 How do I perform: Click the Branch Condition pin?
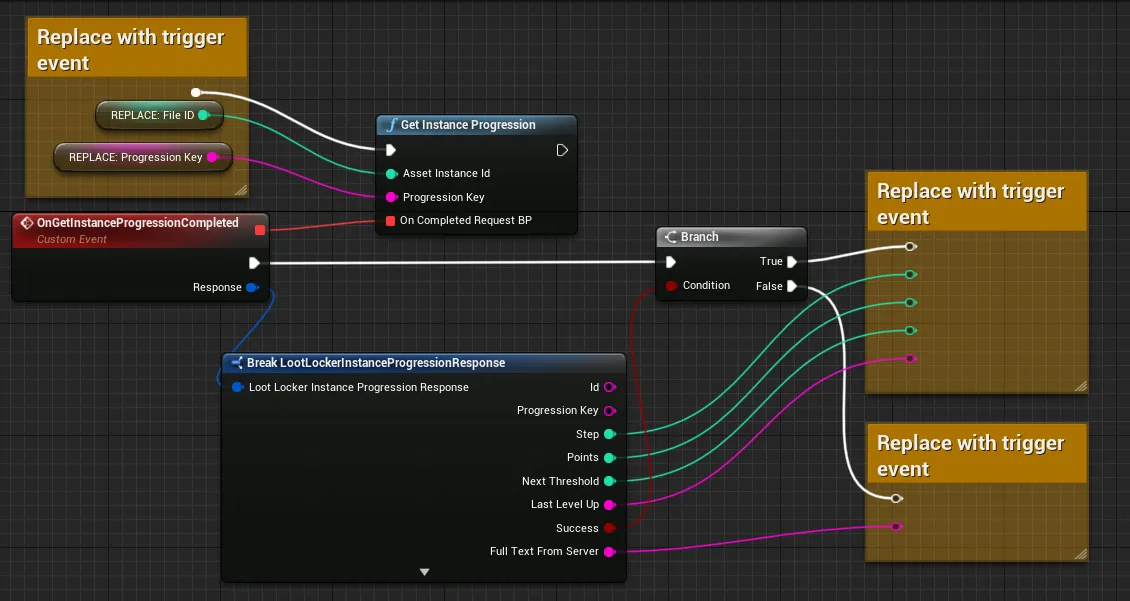click(672, 286)
